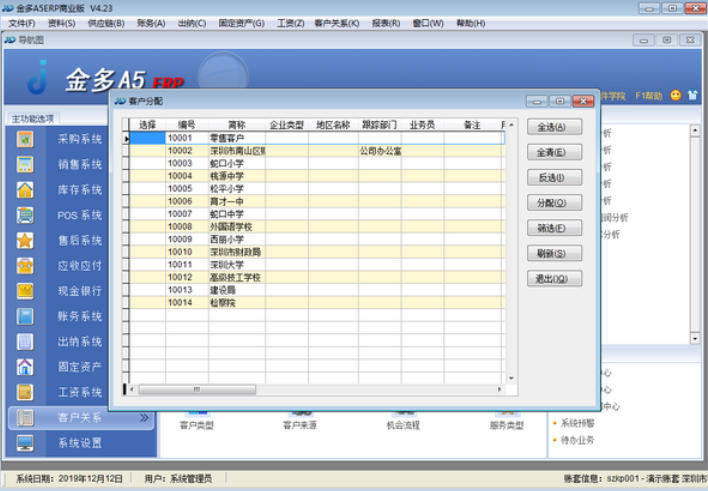This screenshot has height=491, width=708.
Task: Open the 客户关系 phone icon
Action: click(25, 417)
